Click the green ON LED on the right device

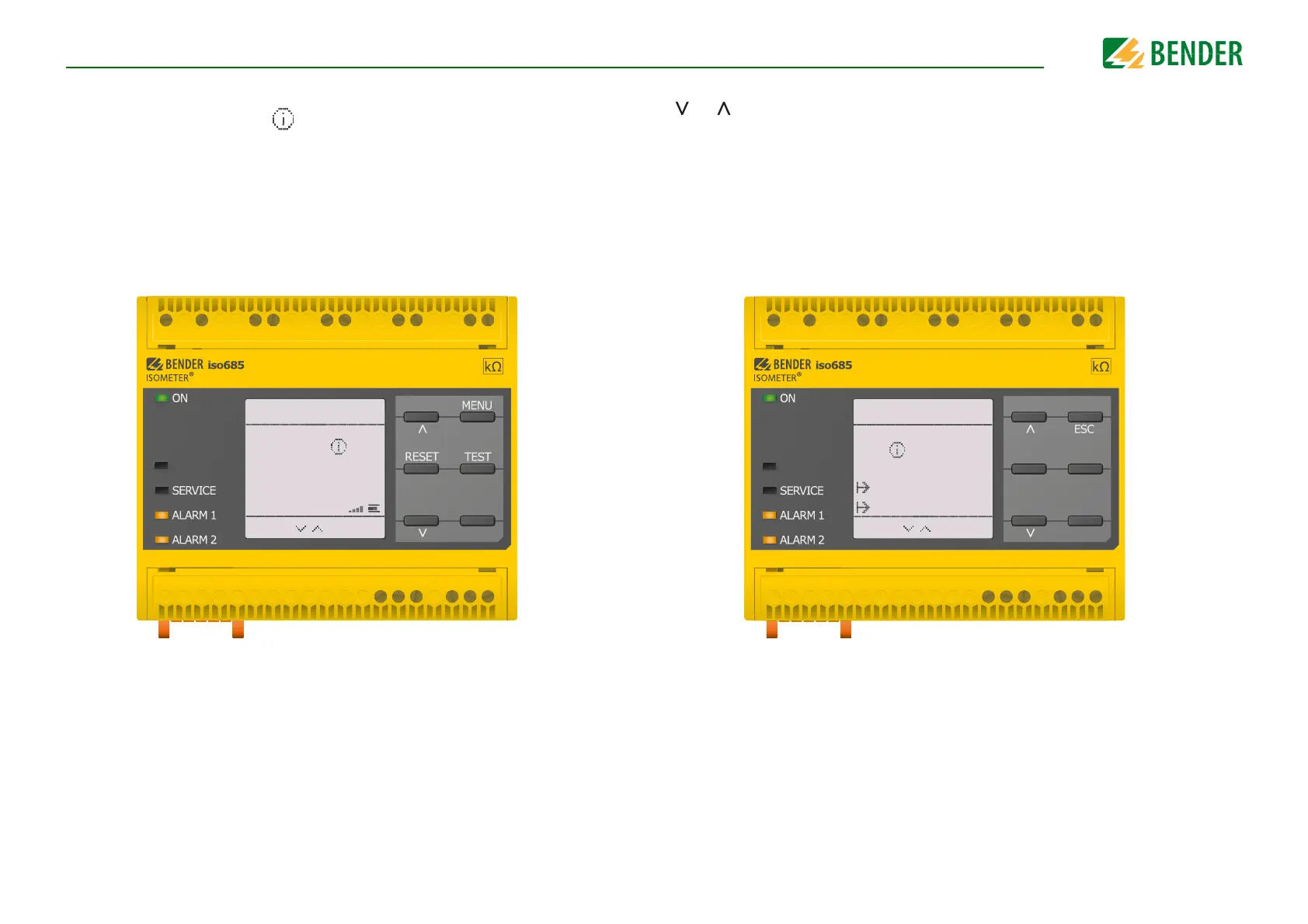[769, 398]
